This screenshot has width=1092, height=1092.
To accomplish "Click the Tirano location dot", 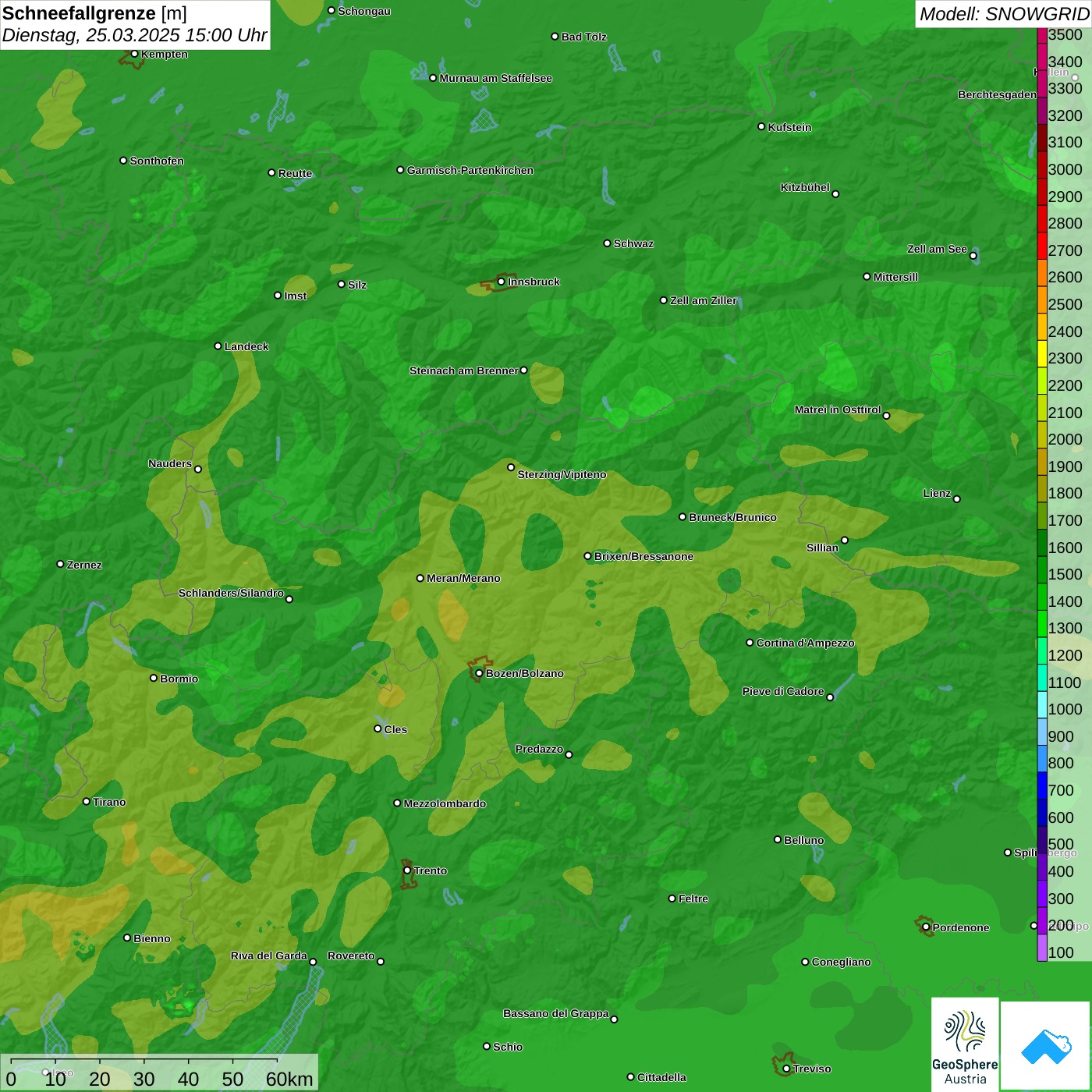I will coord(87,801).
